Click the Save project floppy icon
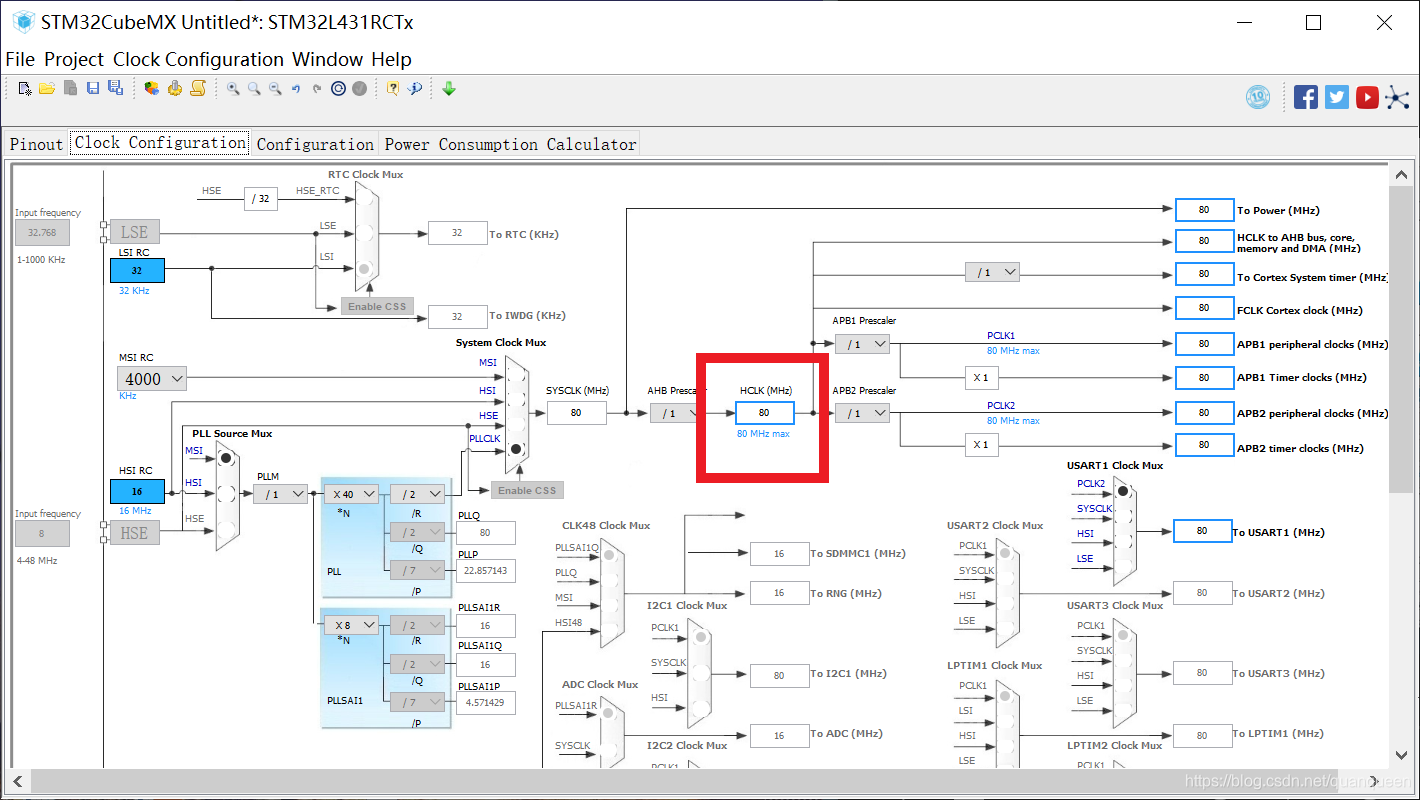1420x800 pixels. click(x=93, y=89)
